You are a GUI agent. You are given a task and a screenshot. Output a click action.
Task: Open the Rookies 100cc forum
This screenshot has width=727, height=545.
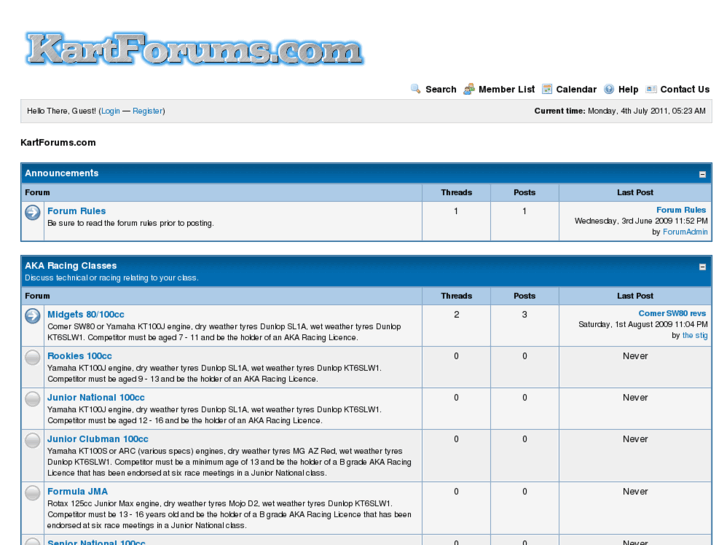click(79, 356)
